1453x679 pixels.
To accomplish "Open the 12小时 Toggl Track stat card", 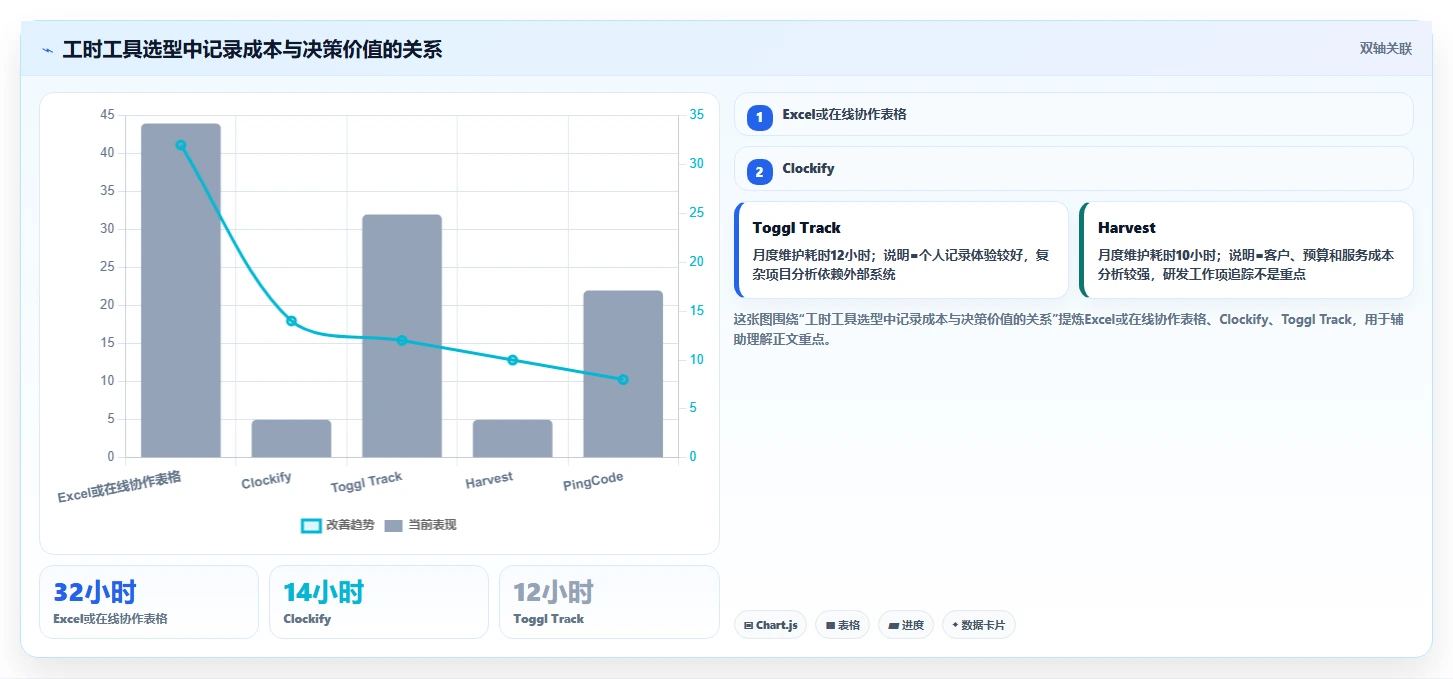I will 609,602.
